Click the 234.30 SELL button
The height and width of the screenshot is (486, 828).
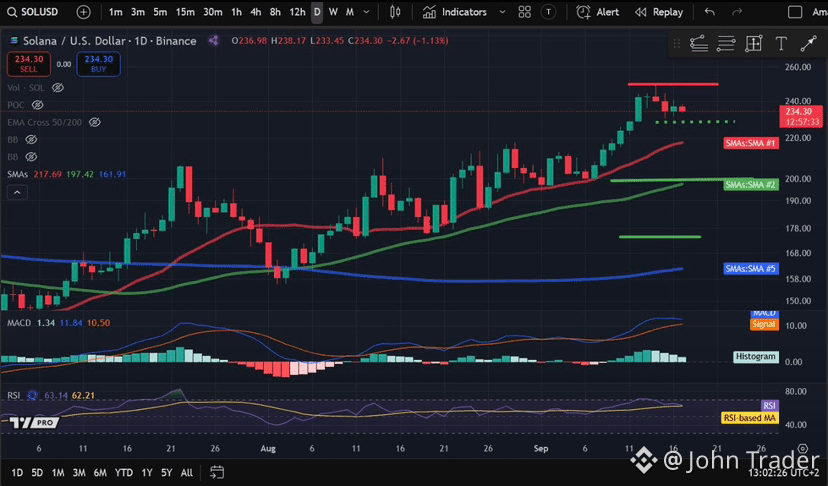[29, 64]
